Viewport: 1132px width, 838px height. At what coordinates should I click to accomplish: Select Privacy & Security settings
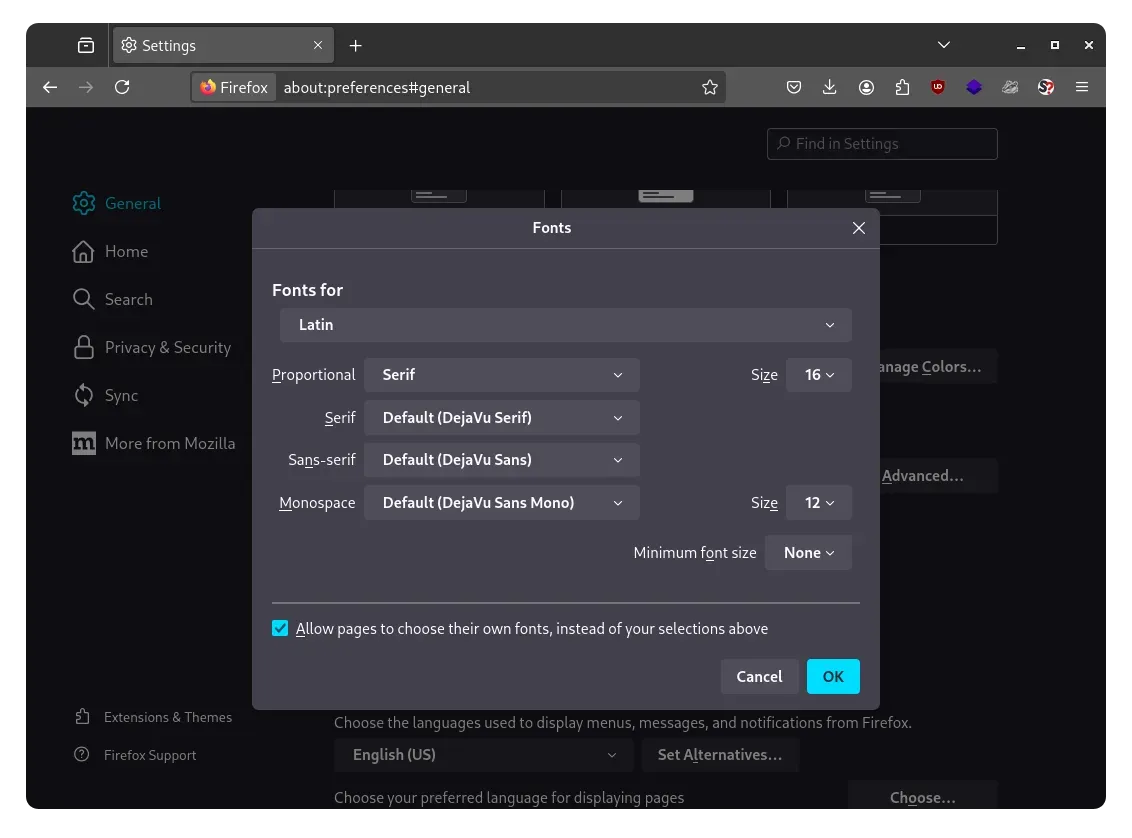(167, 347)
